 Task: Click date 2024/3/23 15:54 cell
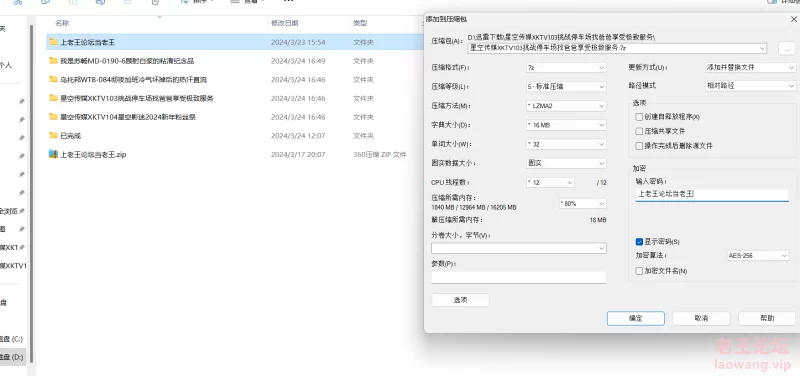pos(298,42)
